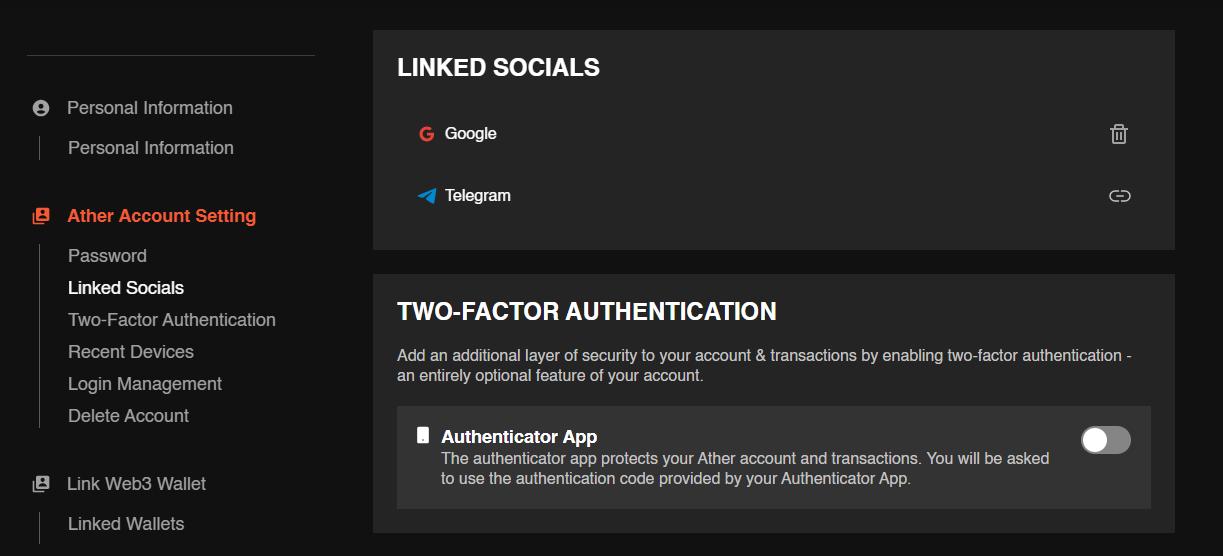Expand the Link Web3 Wallet section header
This screenshot has height=556, width=1223.
[136, 484]
